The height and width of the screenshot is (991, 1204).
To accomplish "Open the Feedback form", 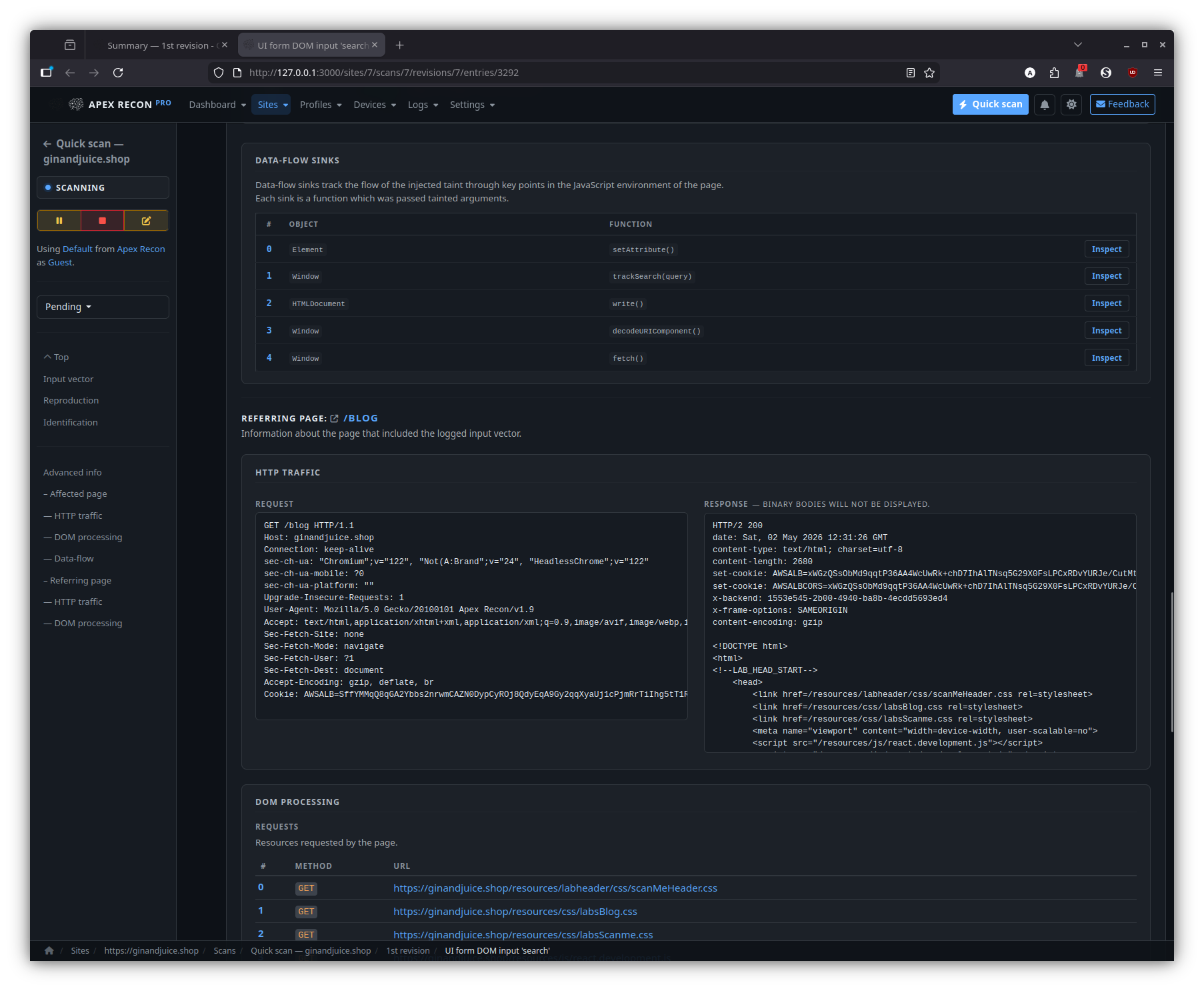I will pyautogui.click(x=1123, y=105).
